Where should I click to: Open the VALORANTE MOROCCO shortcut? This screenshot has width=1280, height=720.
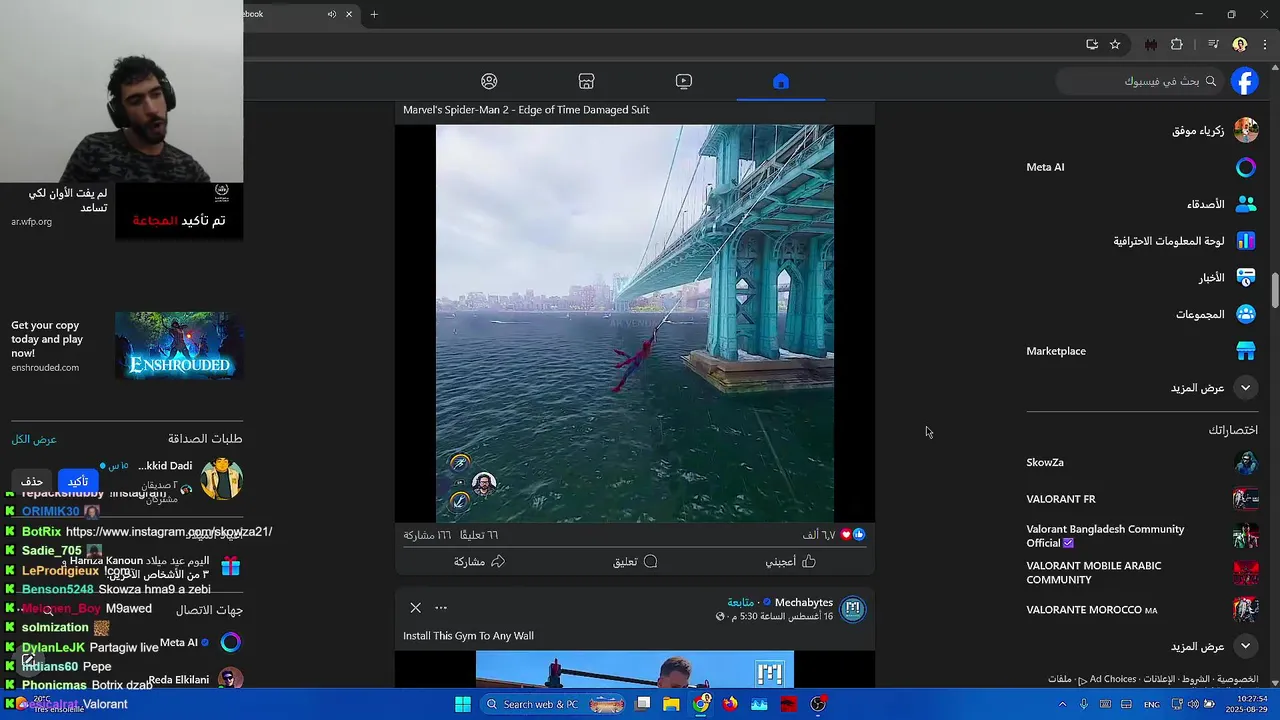click(1142, 609)
